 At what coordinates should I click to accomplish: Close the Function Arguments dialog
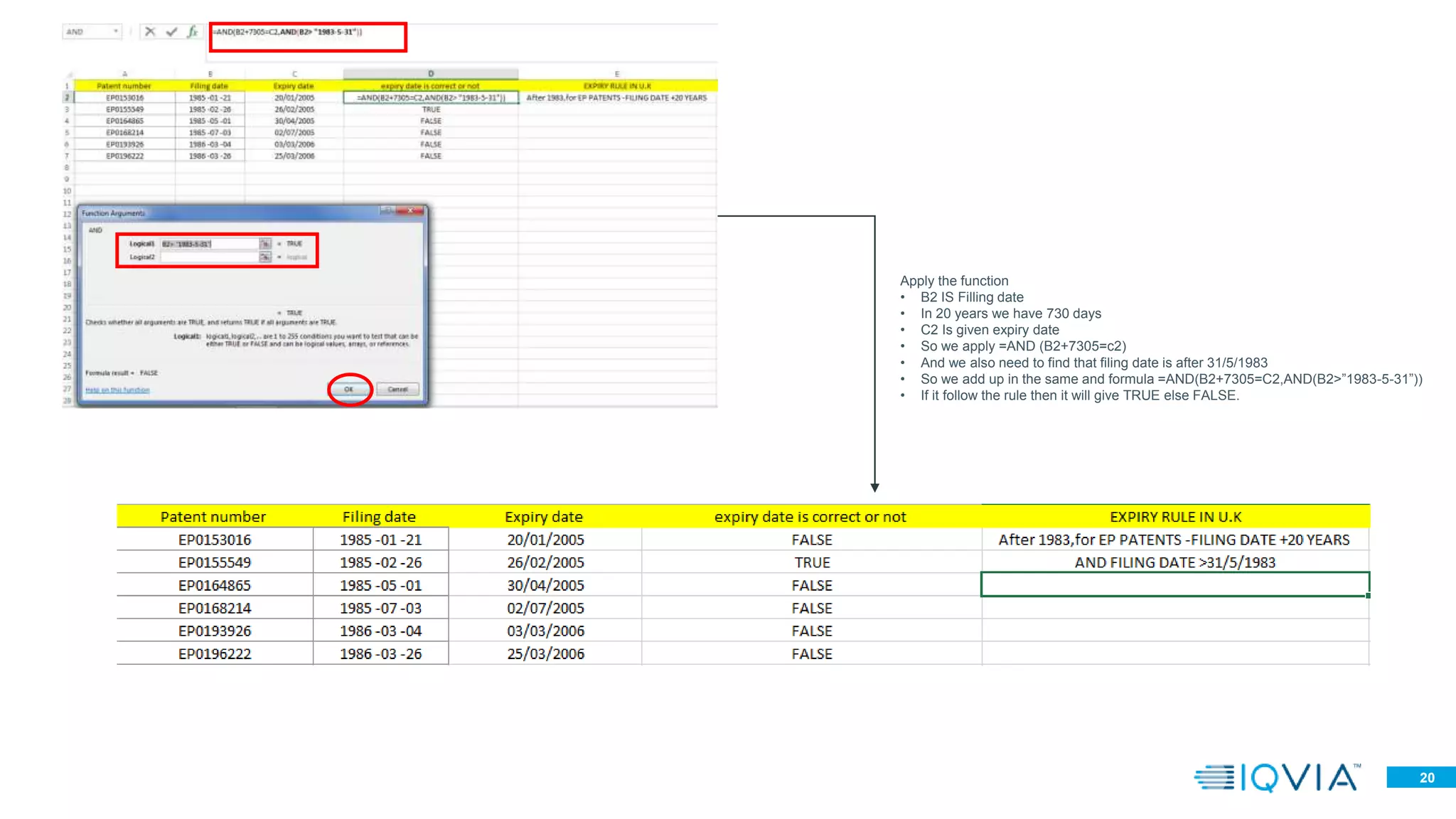[x=410, y=210]
